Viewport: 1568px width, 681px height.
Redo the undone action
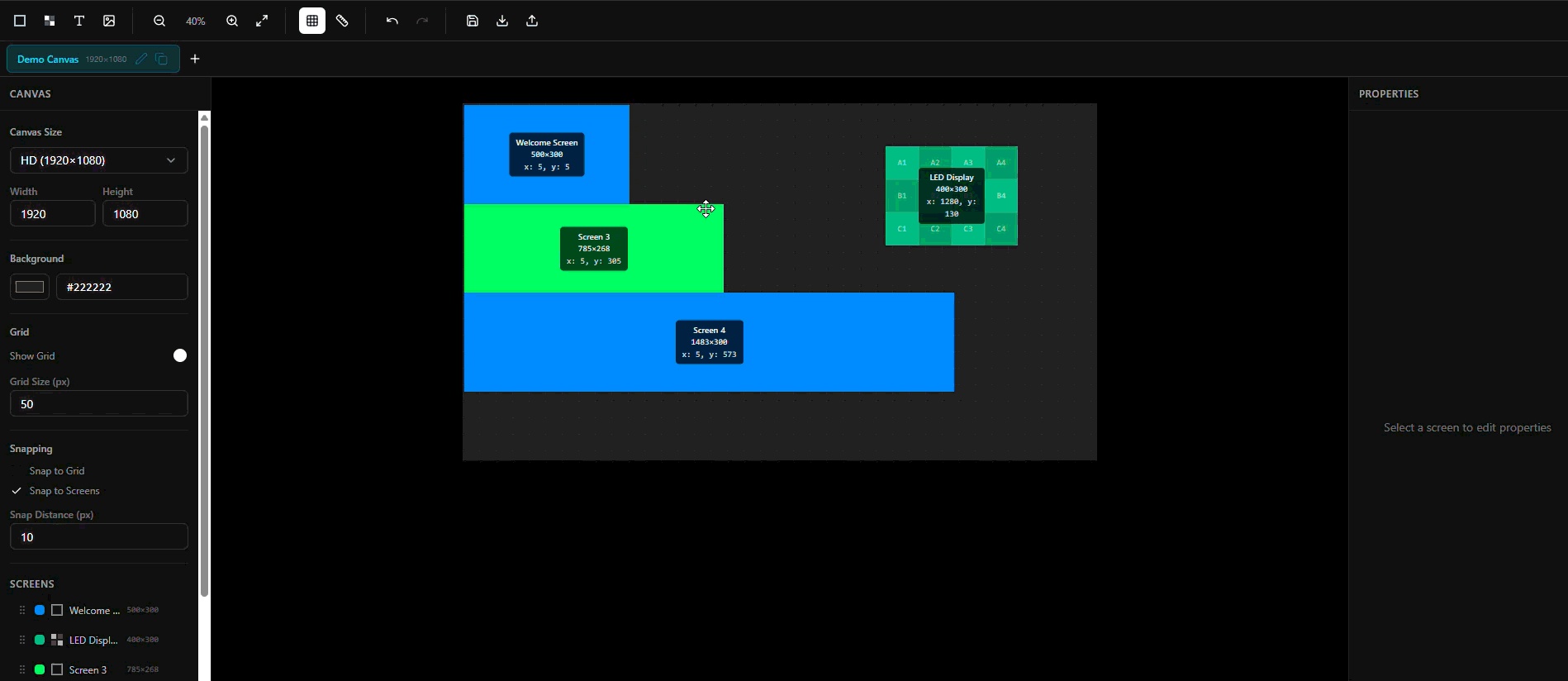(x=422, y=21)
